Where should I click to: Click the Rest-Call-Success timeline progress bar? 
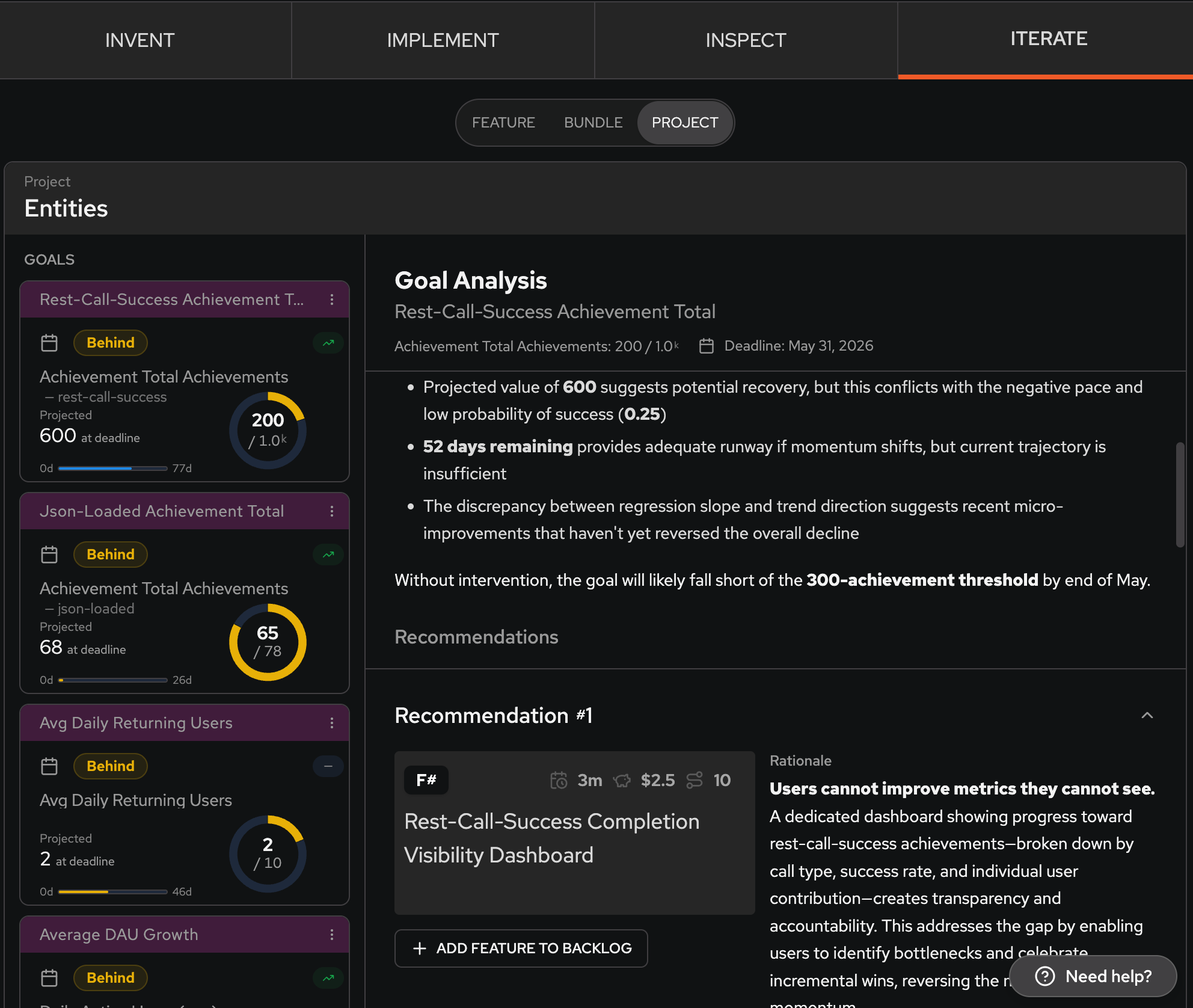point(112,469)
